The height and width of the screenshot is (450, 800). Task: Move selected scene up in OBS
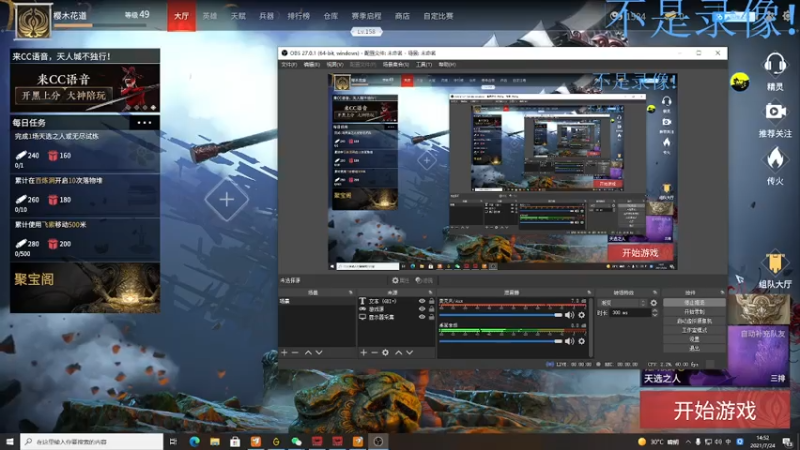(308, 353)
